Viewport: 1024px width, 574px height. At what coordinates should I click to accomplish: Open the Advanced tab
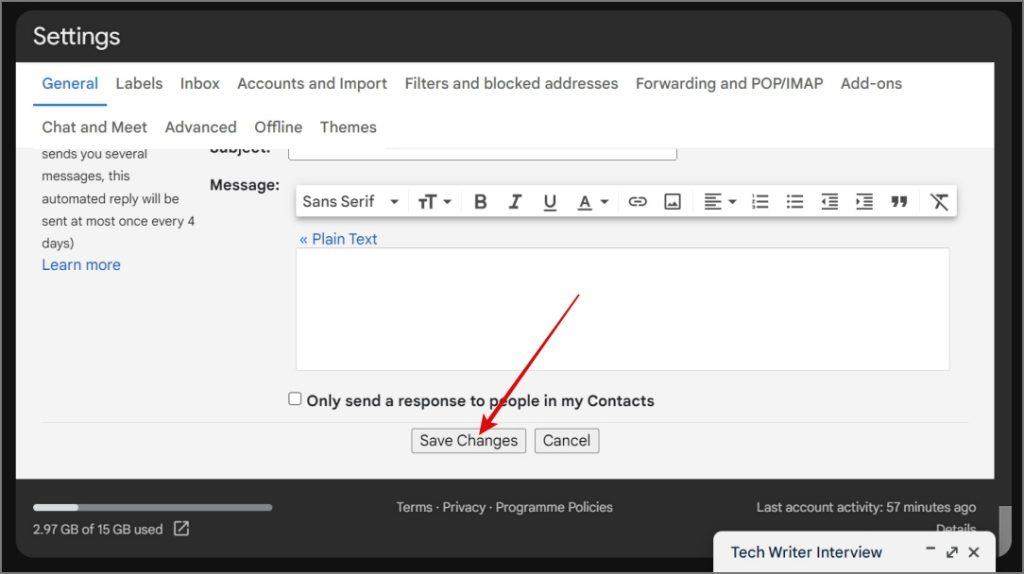200,127
